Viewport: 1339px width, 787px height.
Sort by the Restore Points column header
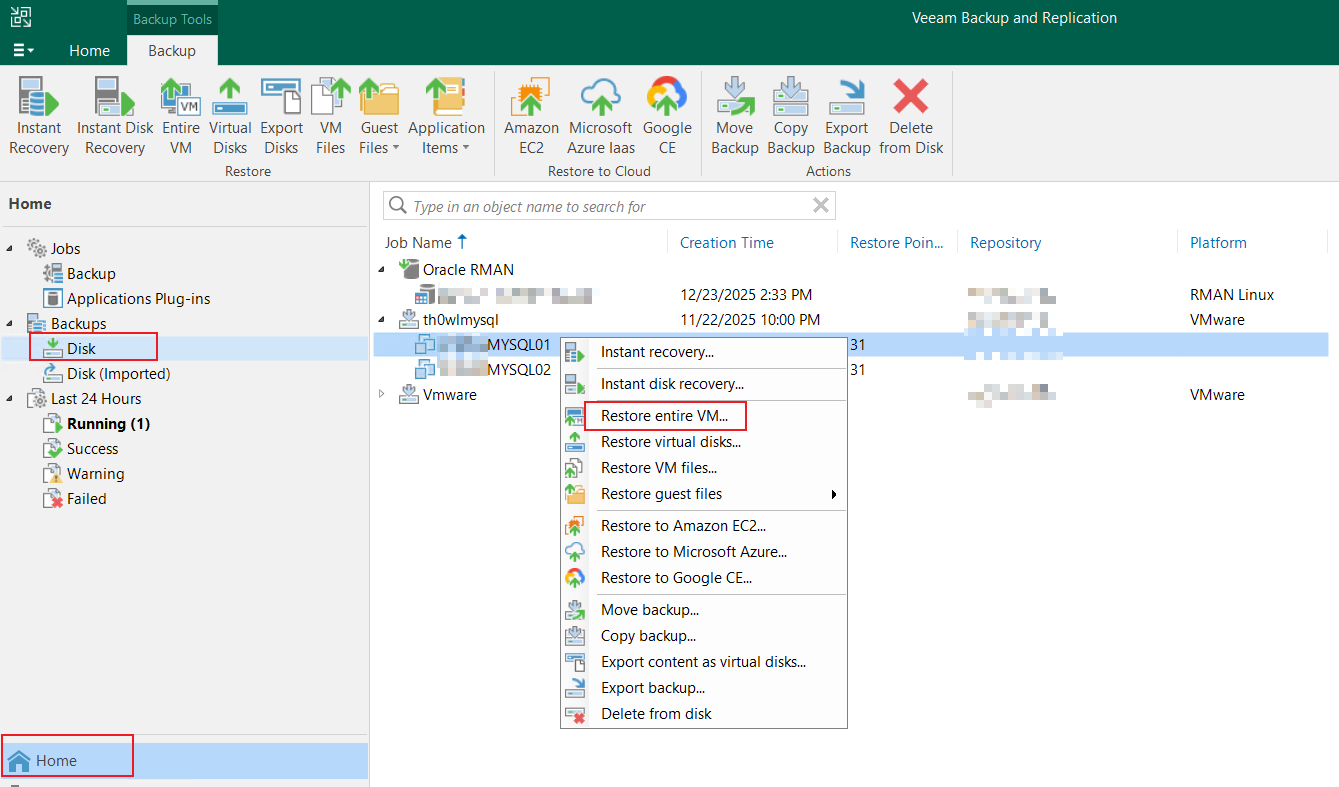[897, 242]
